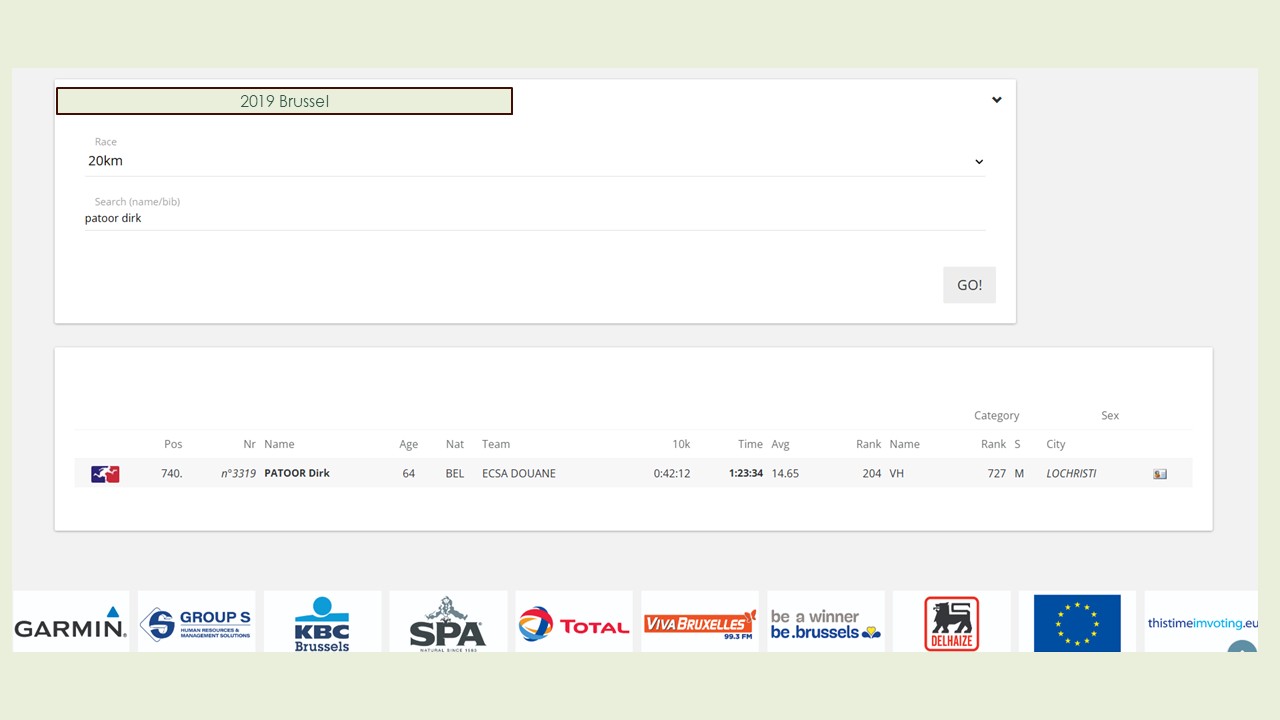Click the be.brussels sponsor logo

(x=826, y=622)
